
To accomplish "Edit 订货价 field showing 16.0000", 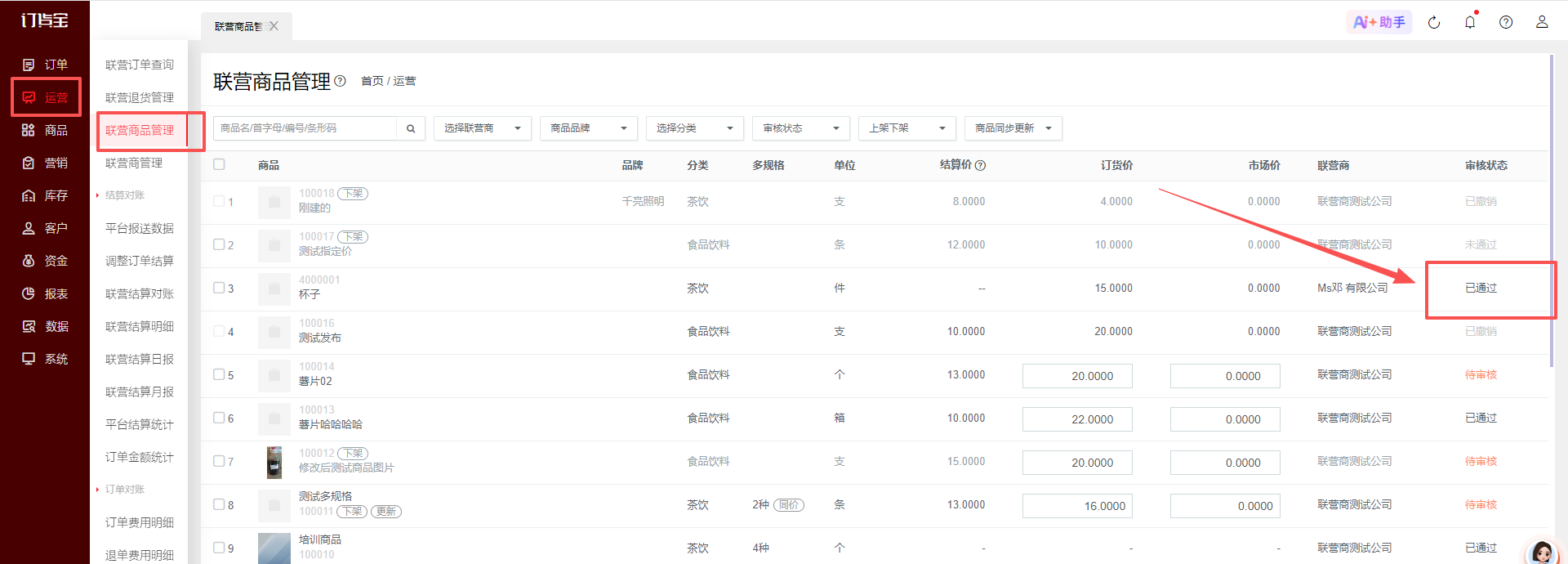I will pyautogui.click(x=1077, y=506).
